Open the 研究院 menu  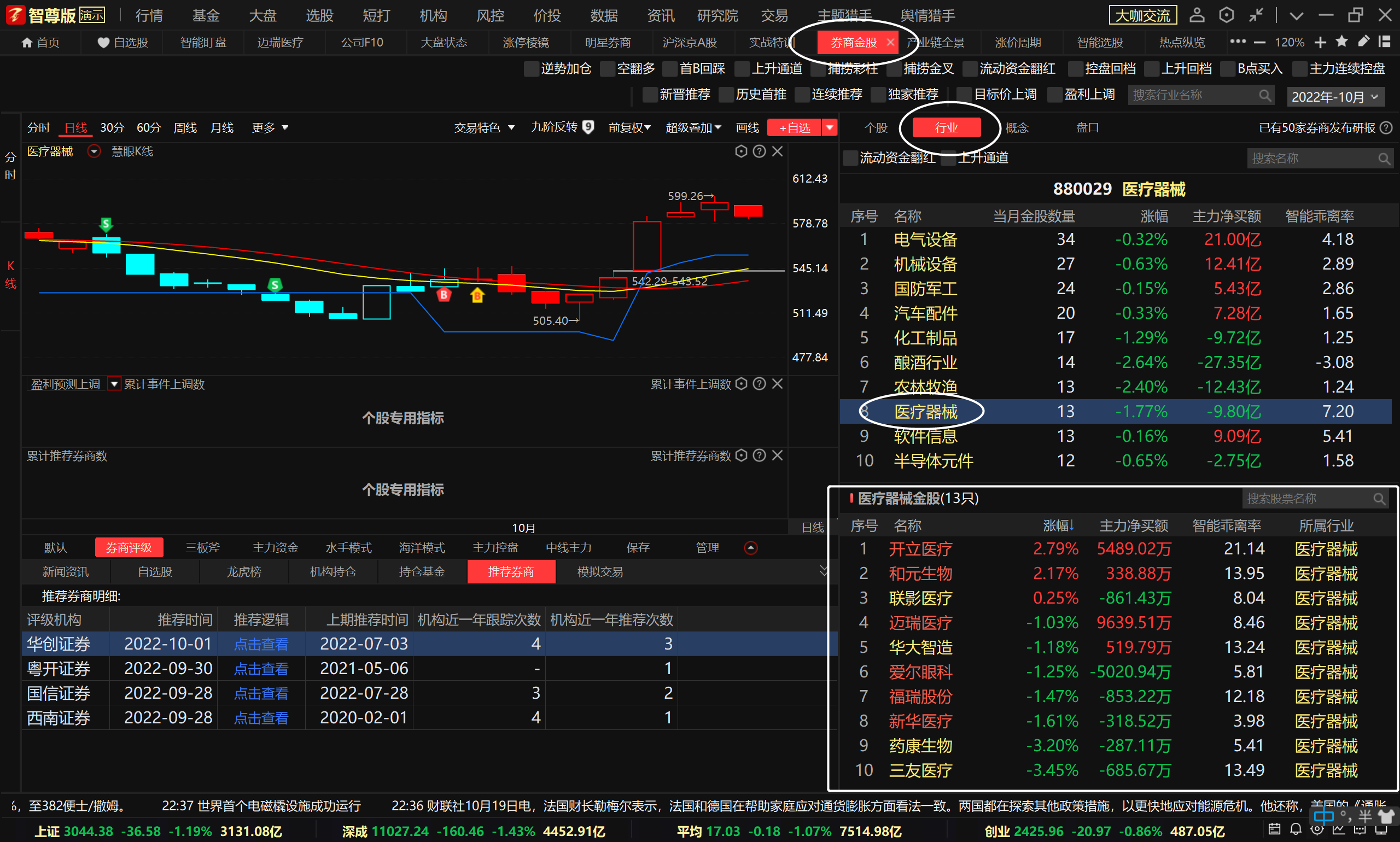coord(717,15)
